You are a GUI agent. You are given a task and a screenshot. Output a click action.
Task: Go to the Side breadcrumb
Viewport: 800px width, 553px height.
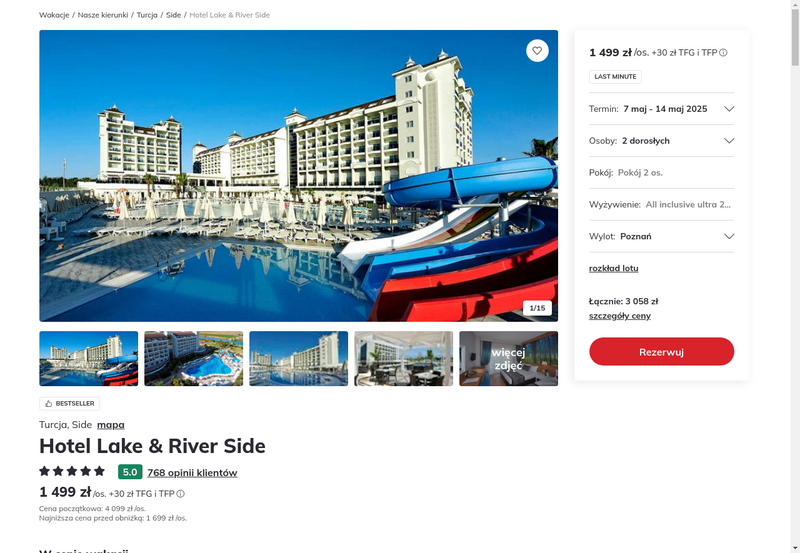point(173,15)
